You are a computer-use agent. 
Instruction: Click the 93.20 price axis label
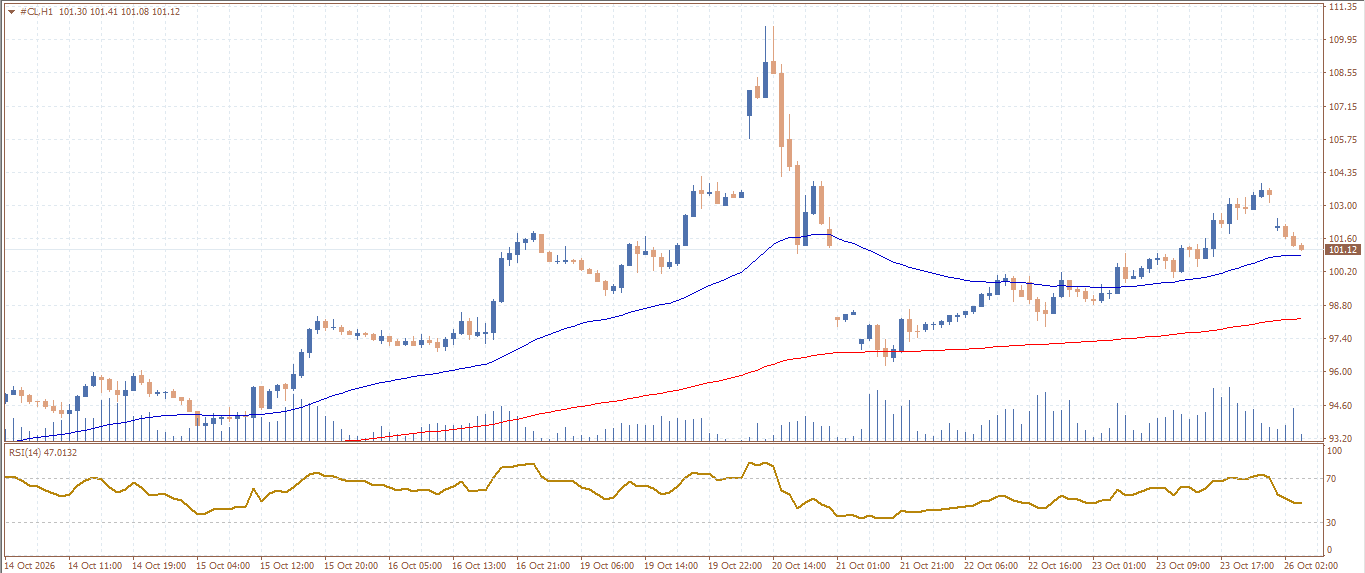[x=1339, y=438]
